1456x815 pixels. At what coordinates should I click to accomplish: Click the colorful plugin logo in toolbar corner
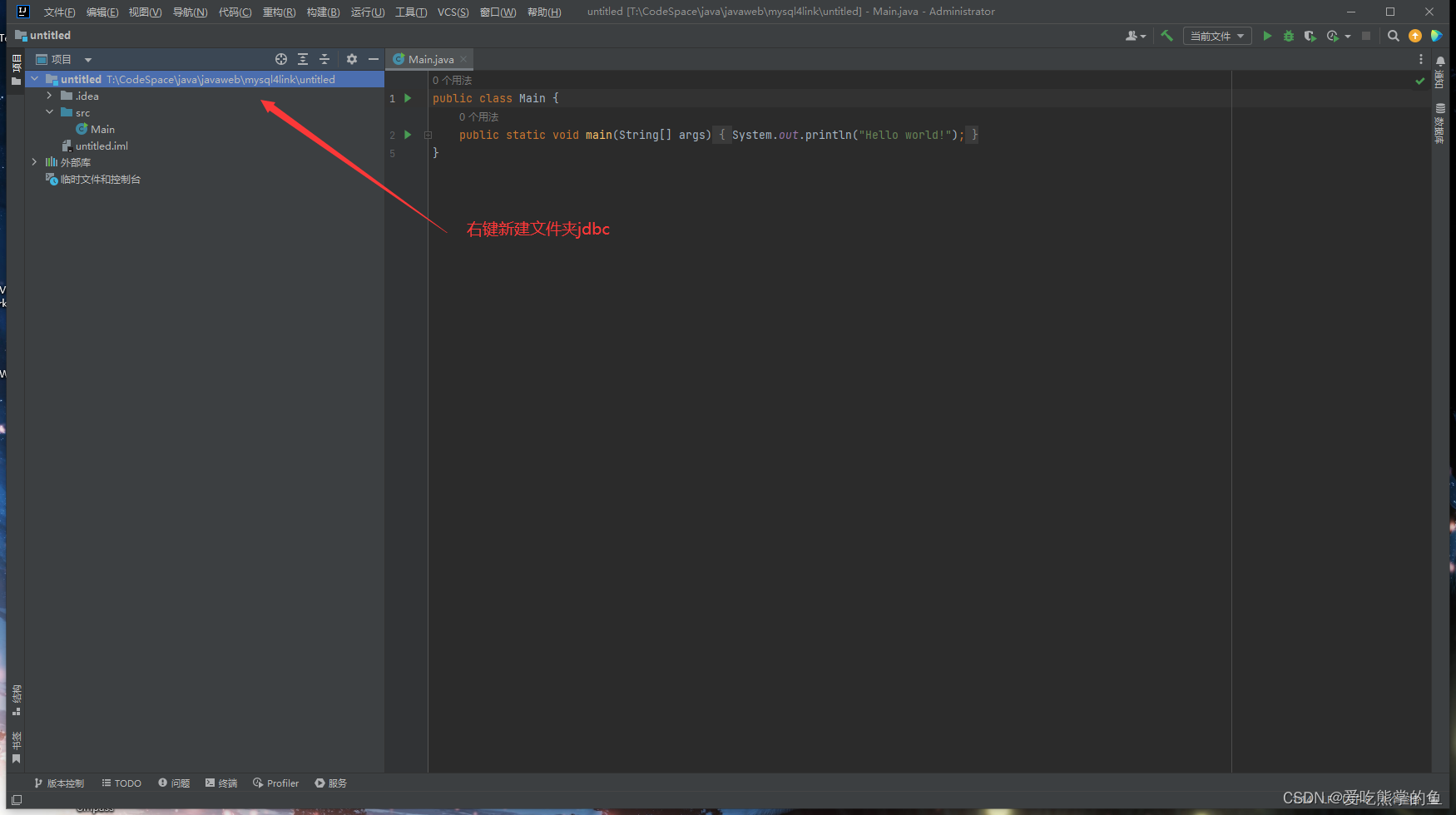pos(1436,36)
